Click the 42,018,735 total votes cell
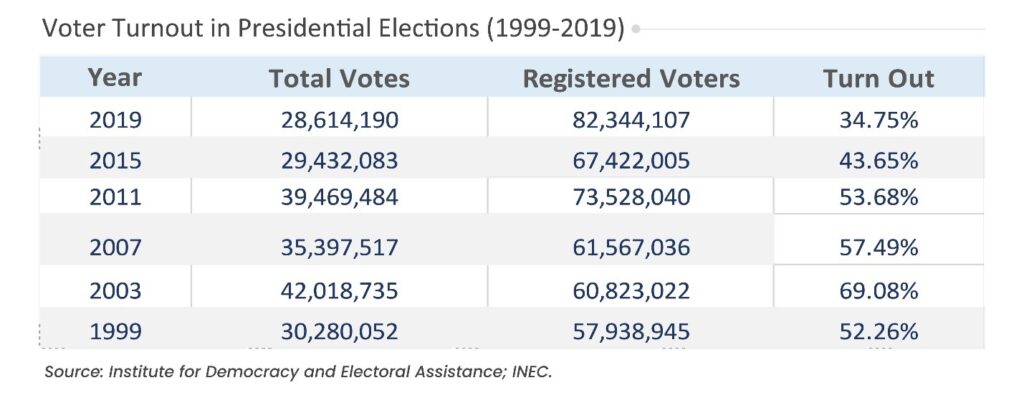1024x398 pixels. [x=339, y=290]
